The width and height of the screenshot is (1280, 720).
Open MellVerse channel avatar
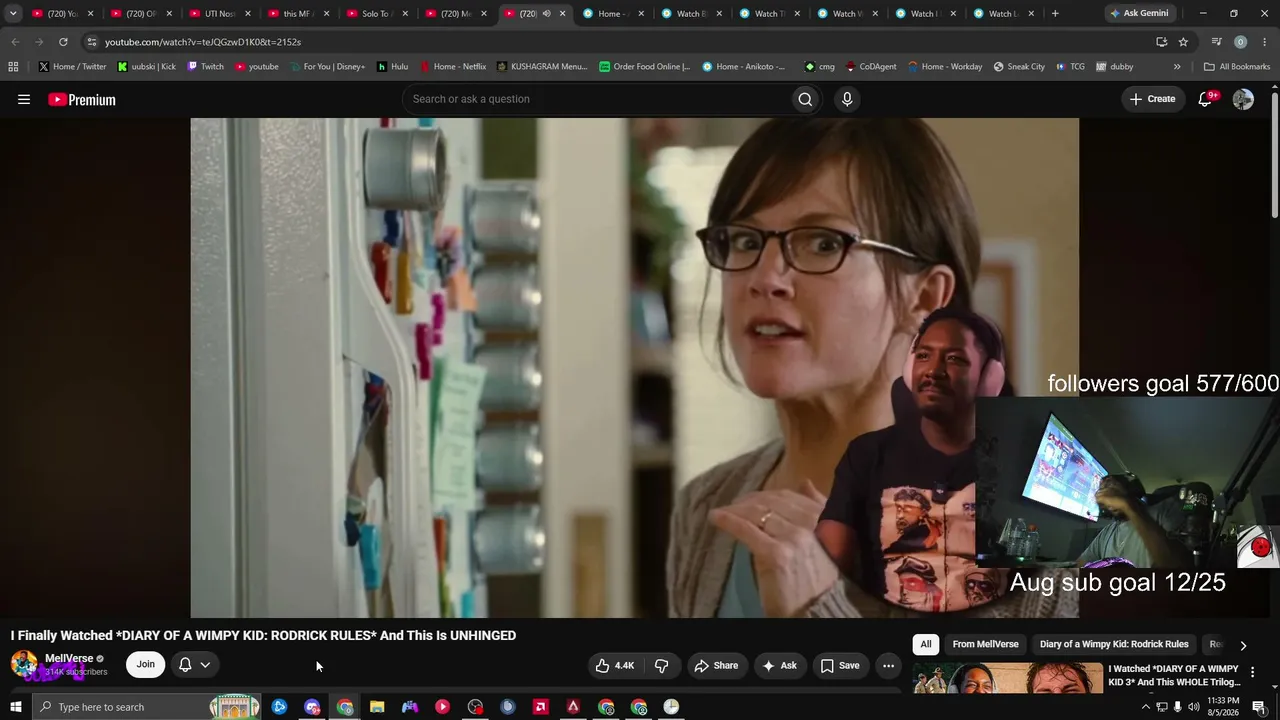coord(24,664)
